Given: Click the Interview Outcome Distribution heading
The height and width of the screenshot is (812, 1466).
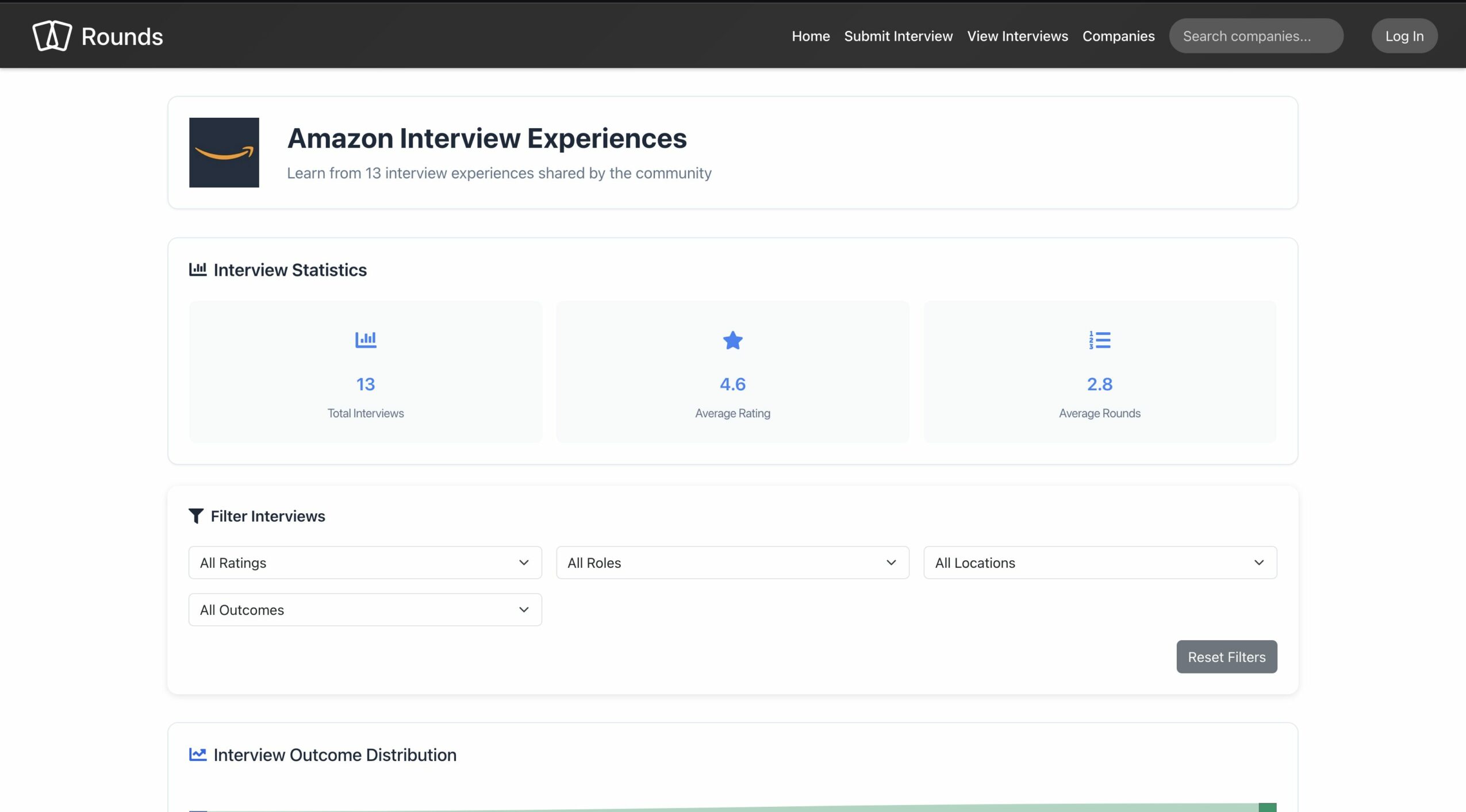Looking at the screenshot, I should pos(335,755).
